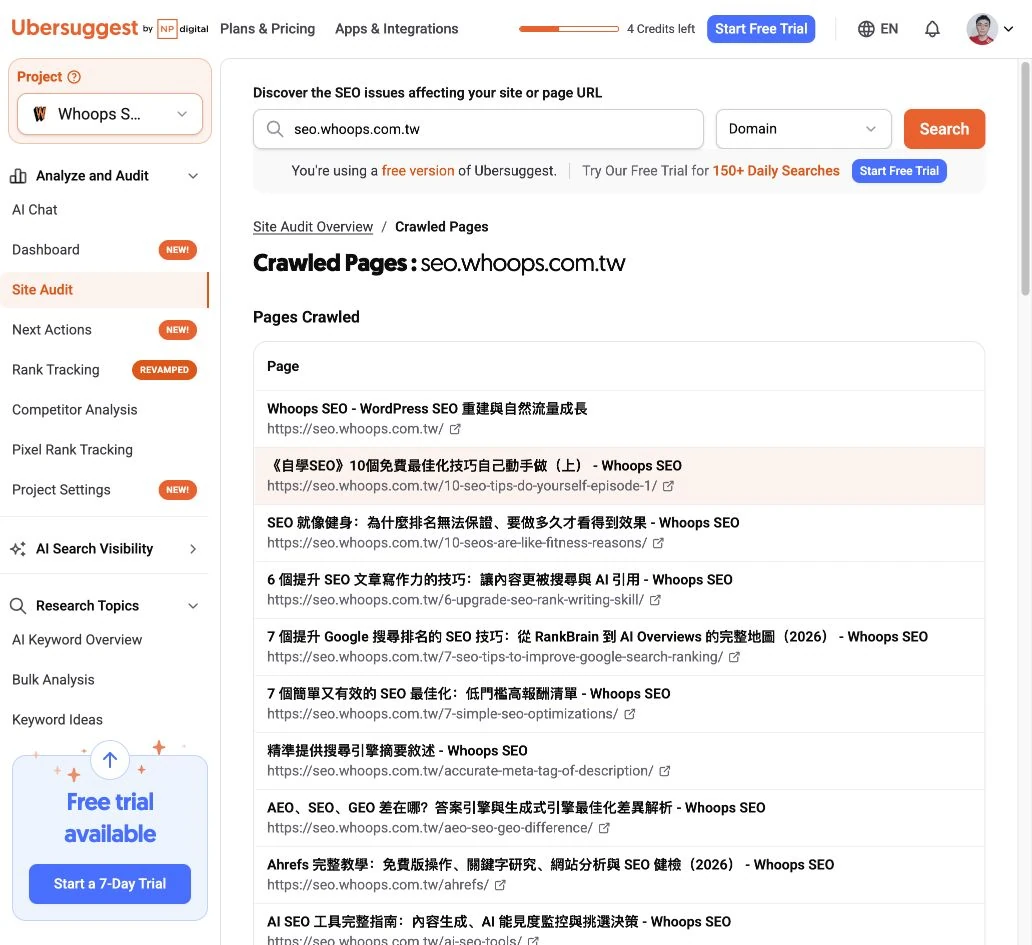1032x945 pixels.
Task: Open the Domain scope dropdown
Action: coord(803,129)
